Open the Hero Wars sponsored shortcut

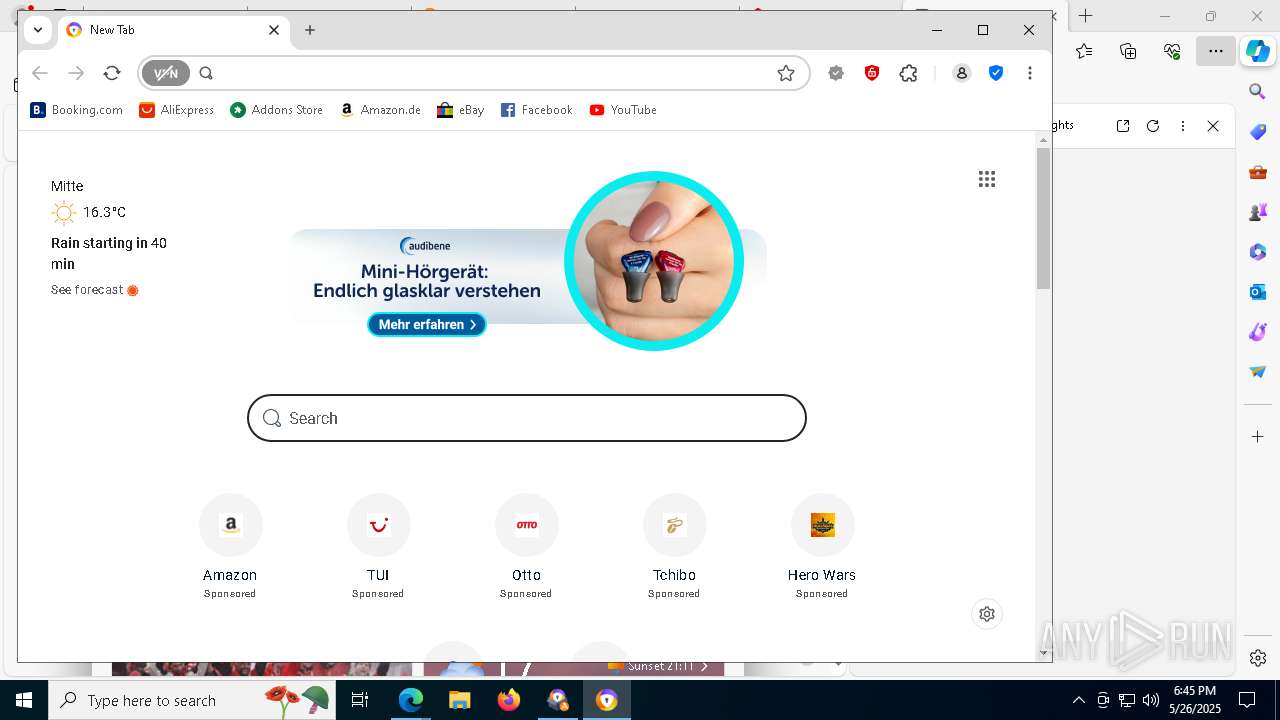coord(822,546)
